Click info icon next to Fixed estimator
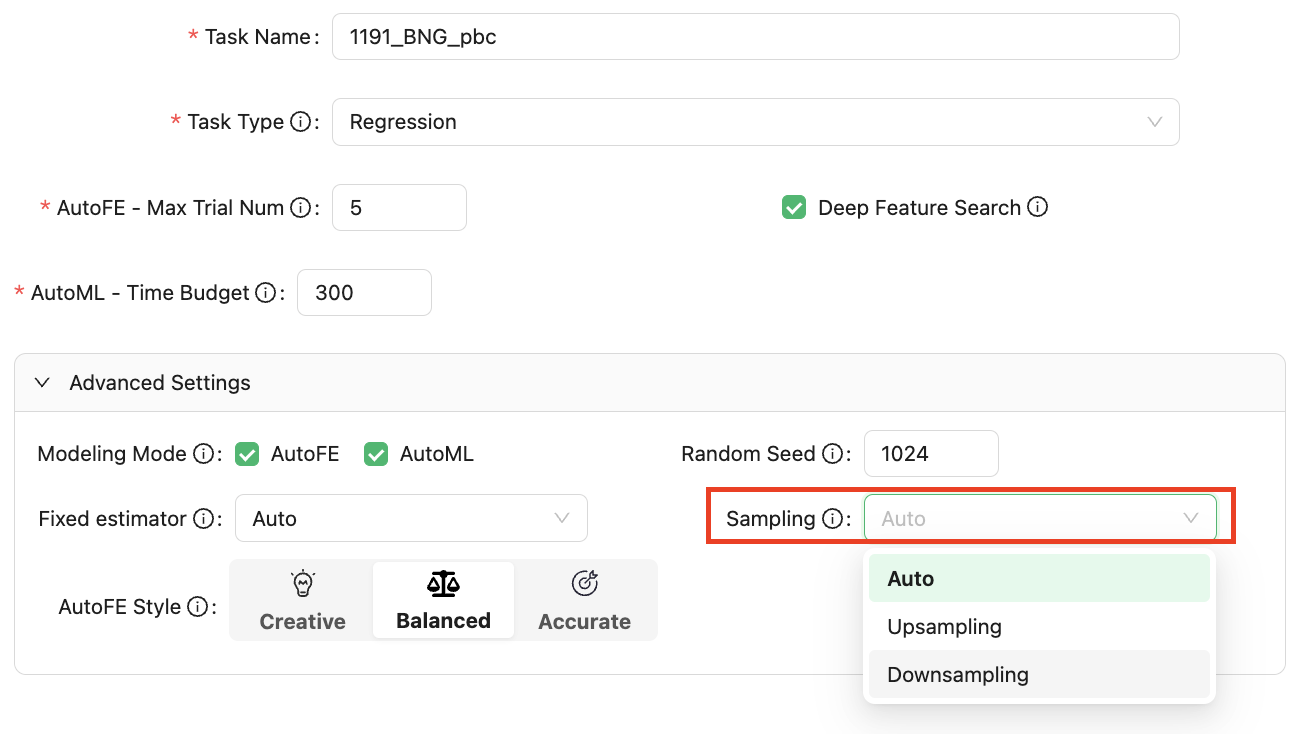Viewport: 1302px width, 734px height. point(203,519)
